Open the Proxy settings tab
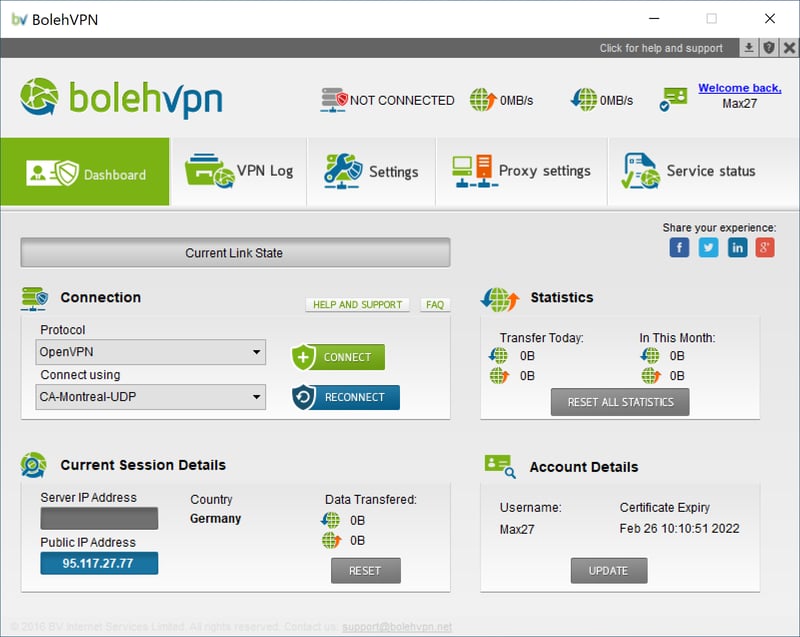The height and width of the screenshot is (637, 800). point(521,172)
